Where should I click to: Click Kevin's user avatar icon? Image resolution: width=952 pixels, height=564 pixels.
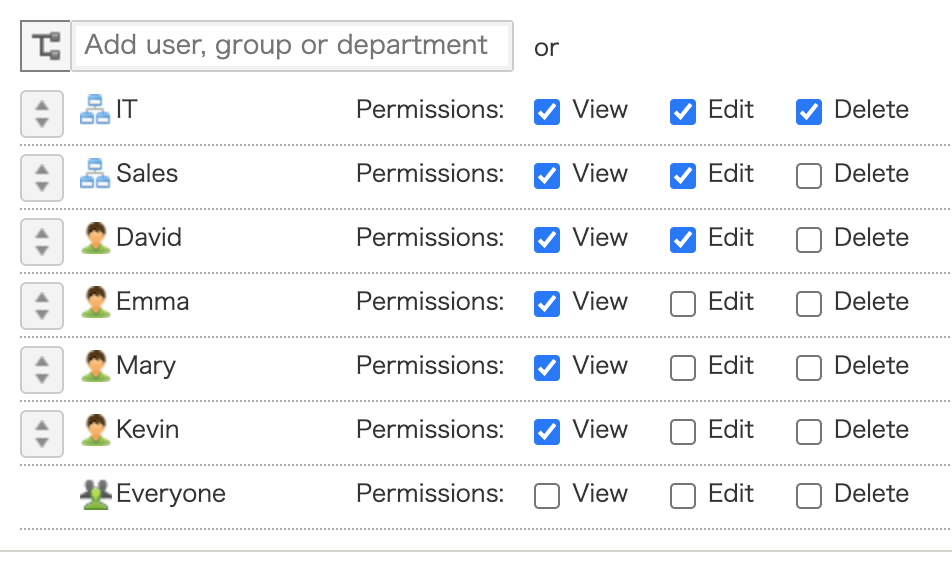(95, 430)
